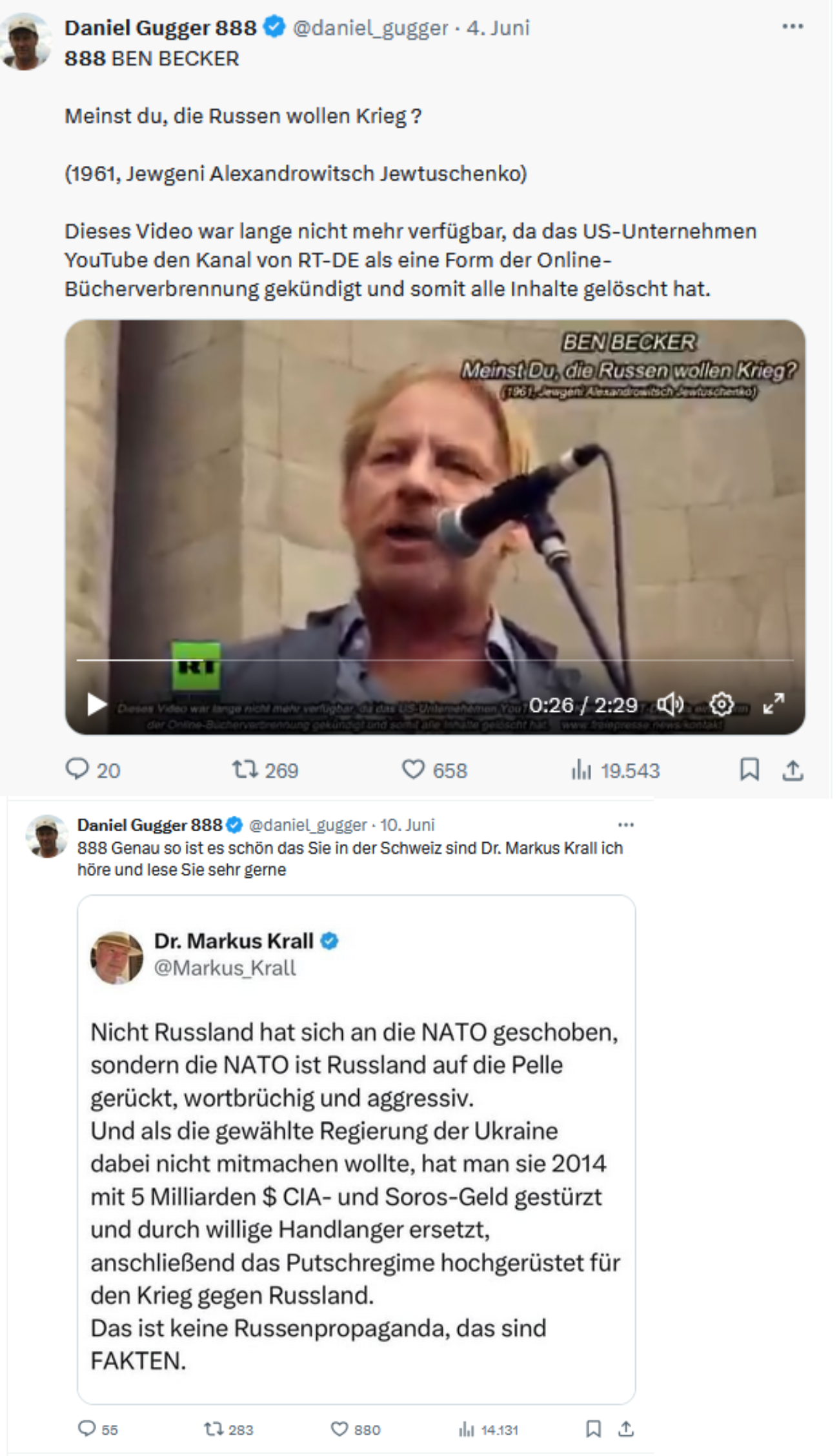Bookmark the Ben Becker tweet

pyautogui.click(x=749, y=769)
